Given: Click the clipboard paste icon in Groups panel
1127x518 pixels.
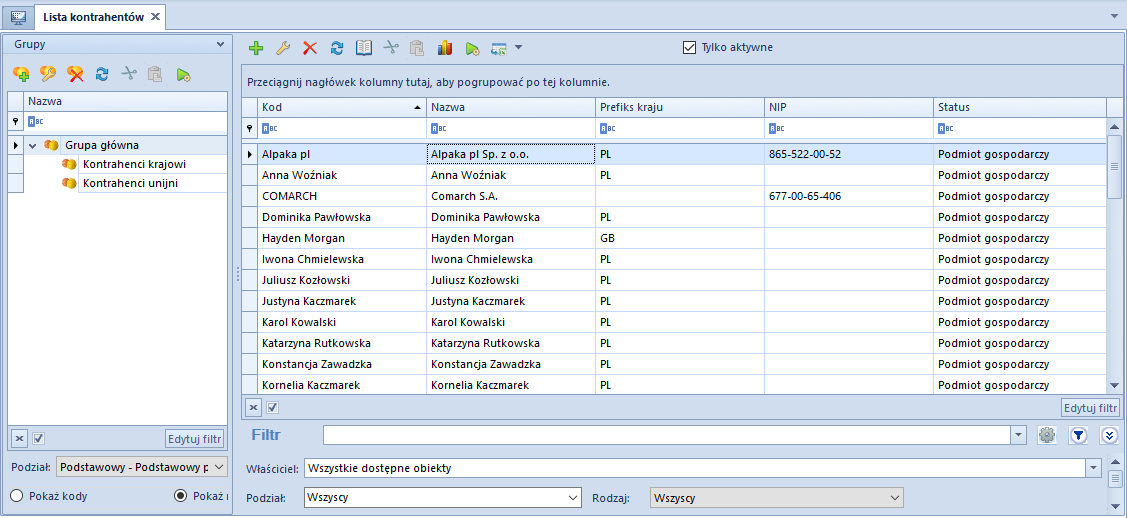Looking at the screenshot, I should tap(155, 73).
